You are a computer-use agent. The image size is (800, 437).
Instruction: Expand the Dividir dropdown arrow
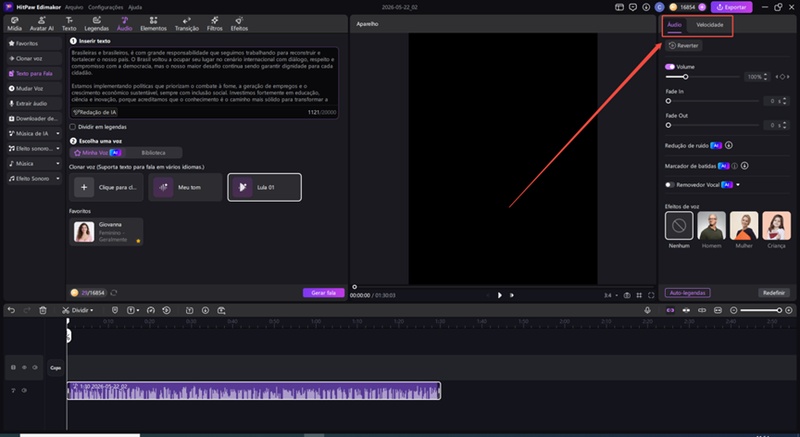pos(91,311)
